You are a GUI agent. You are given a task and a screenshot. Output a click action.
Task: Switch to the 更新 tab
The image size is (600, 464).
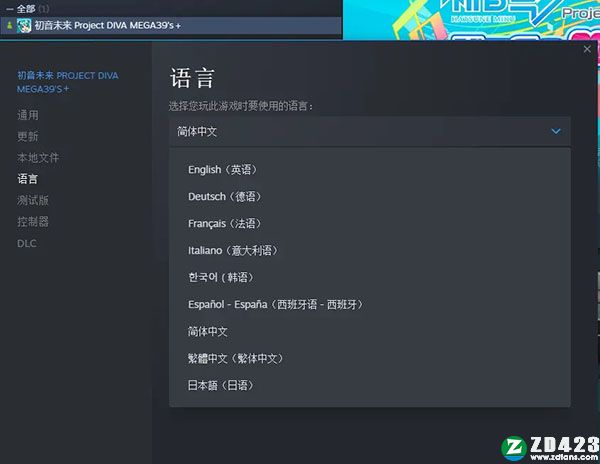click(28, 136)
